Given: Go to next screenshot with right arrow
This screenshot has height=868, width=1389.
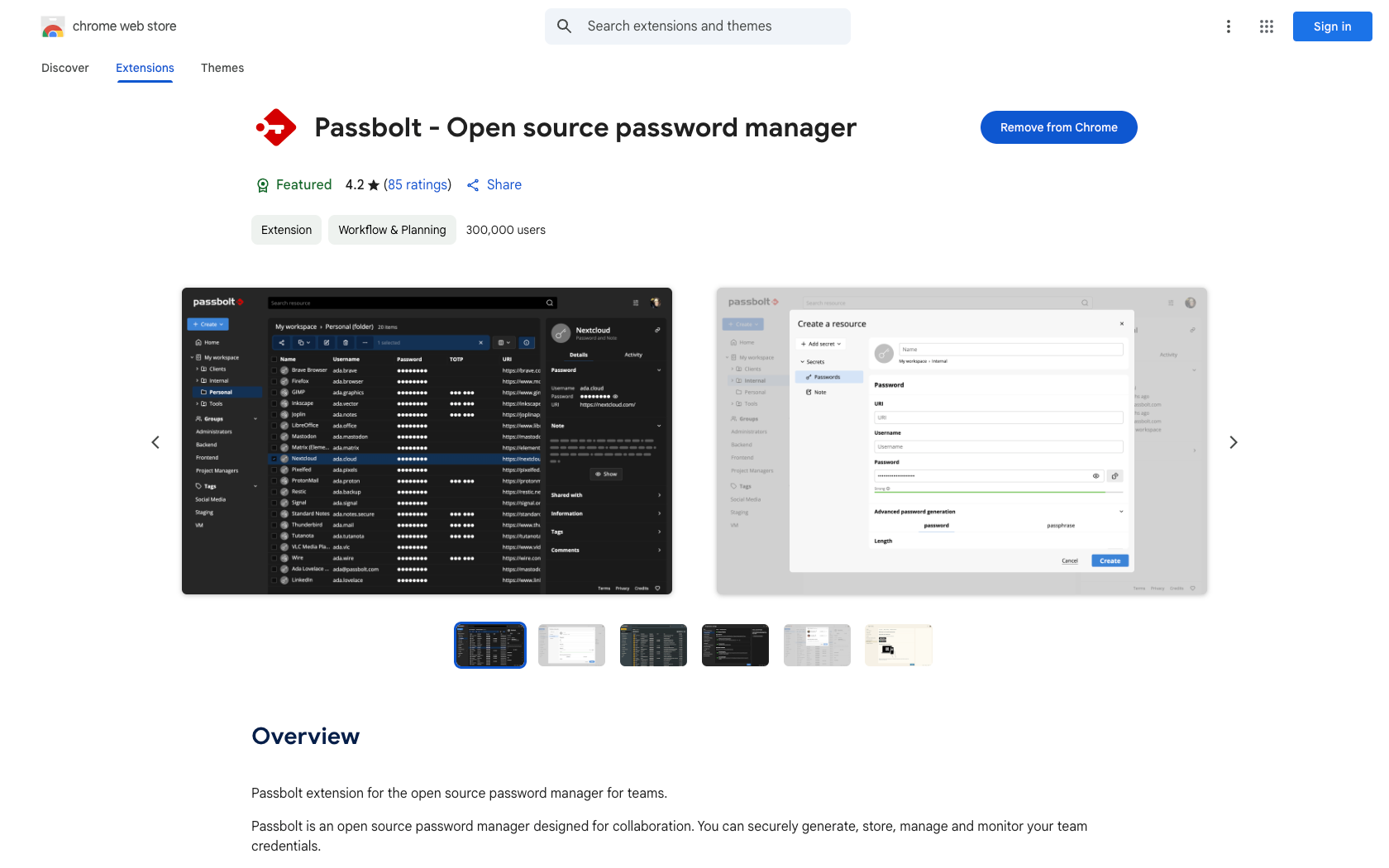Looking at the screenshot, I should [x=1233, y=442].
